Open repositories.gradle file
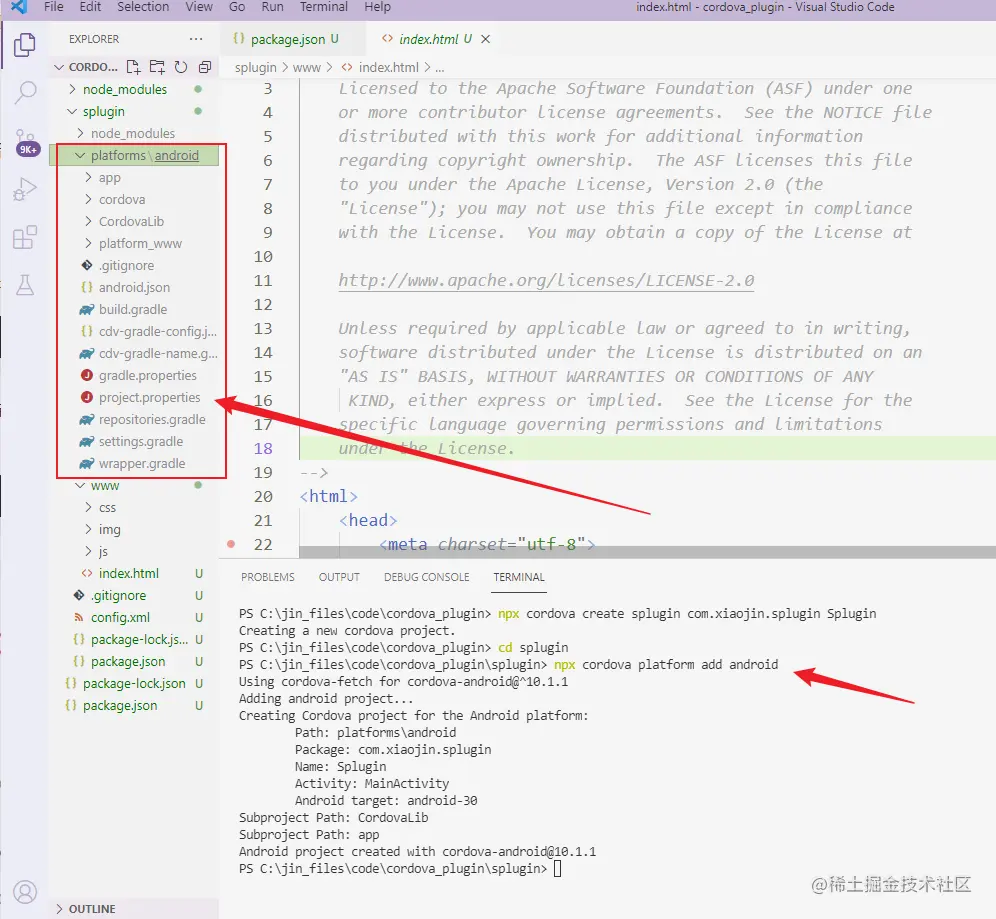This screenshot has height=919, width=996. pyautogui.click(x=152, y=419)
